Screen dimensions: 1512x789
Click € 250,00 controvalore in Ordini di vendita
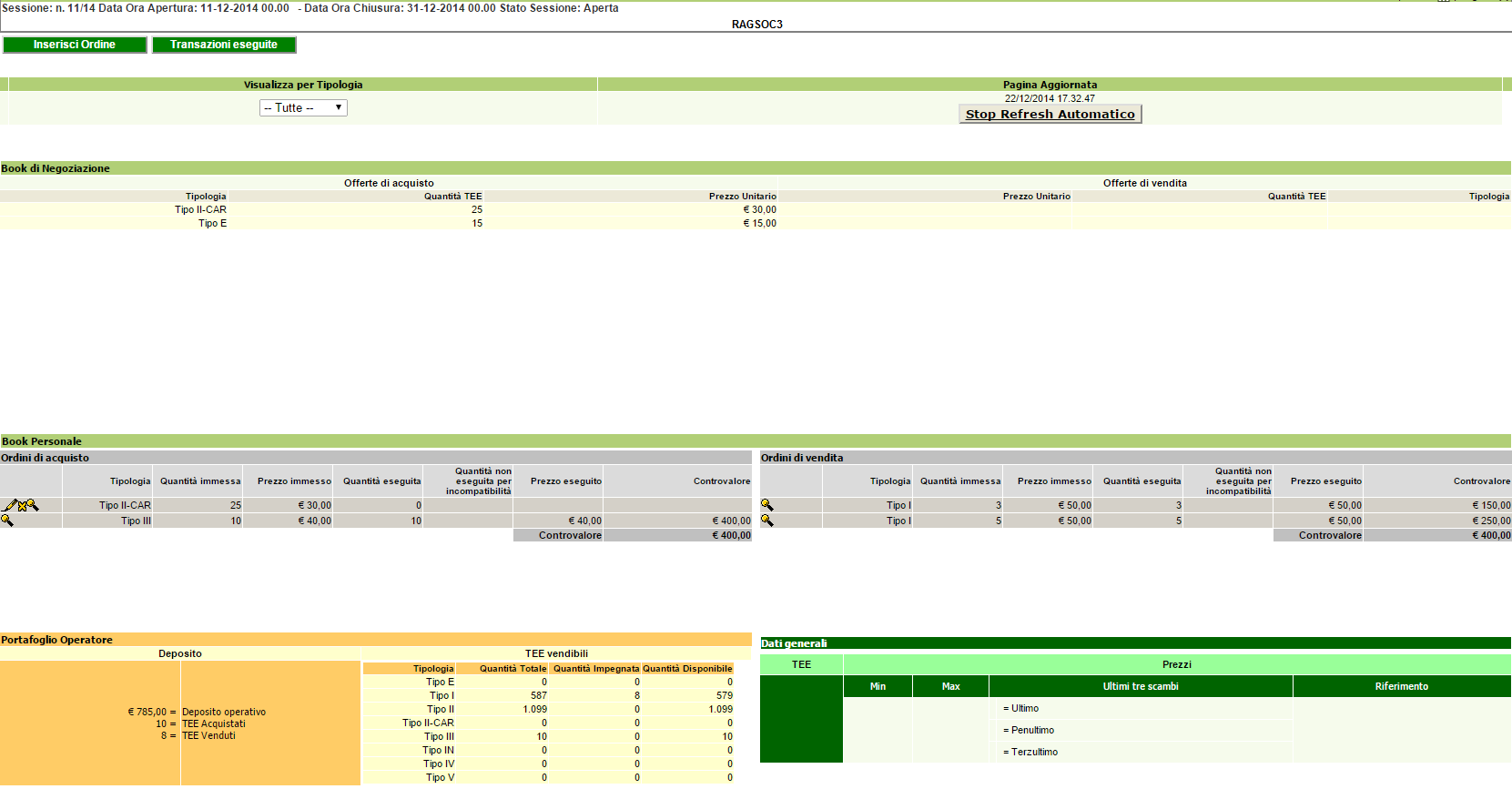(1491, 521)
